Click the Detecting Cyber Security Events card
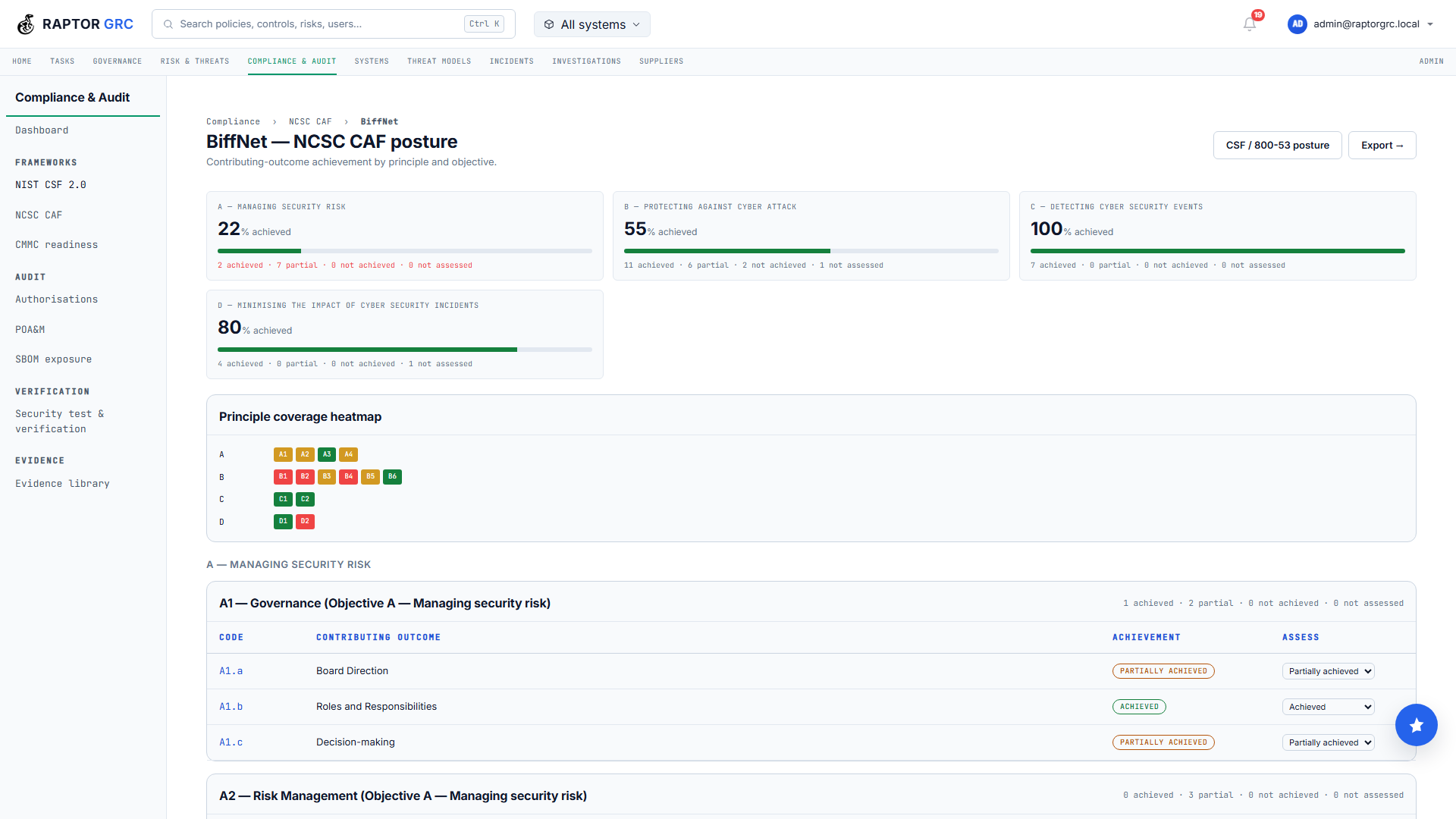Image resolution: width=1456 pixels, height=819 pixels. click(1218, 236)
